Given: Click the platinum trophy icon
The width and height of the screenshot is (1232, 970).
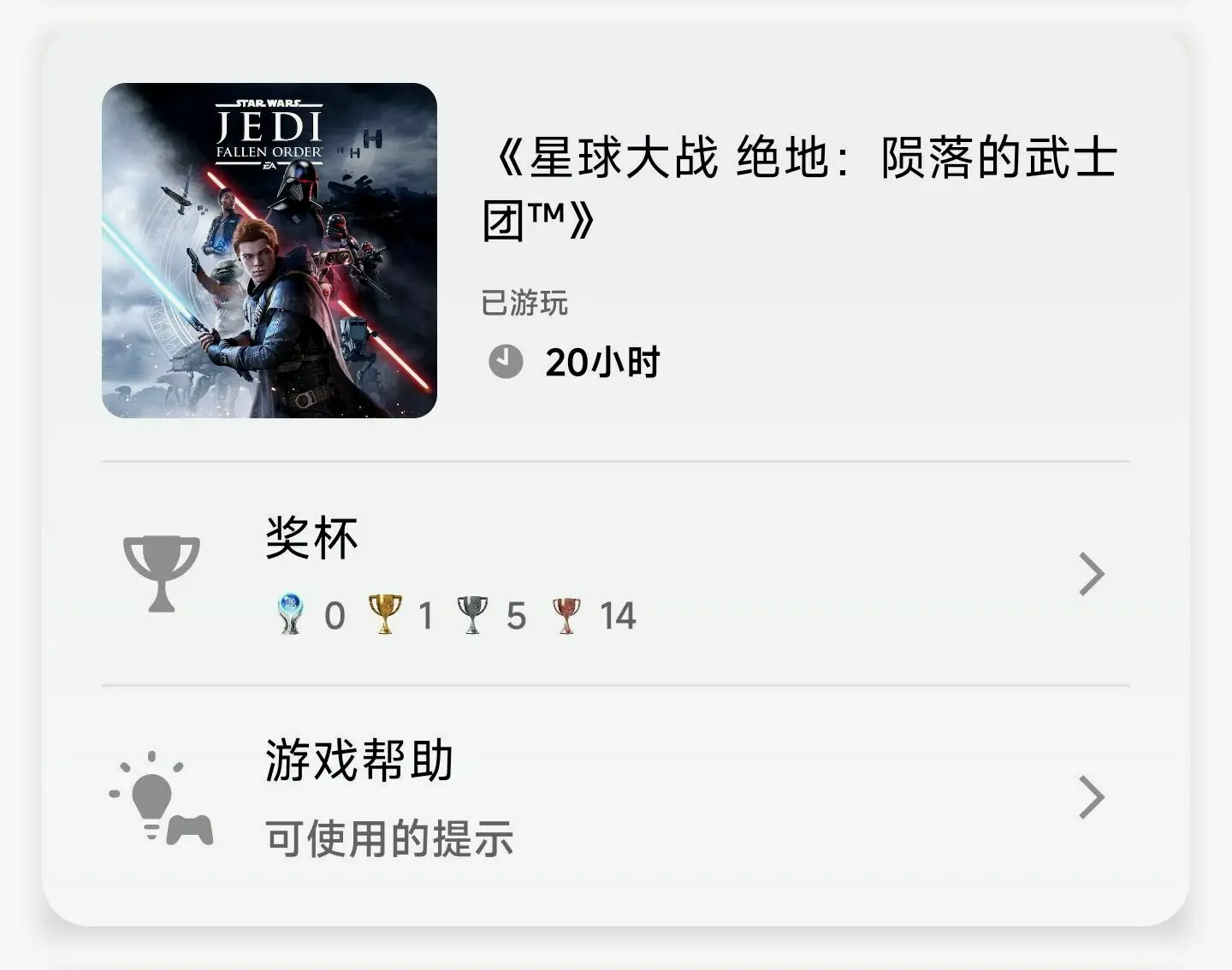Looking at the screenshot, I should [x=290, y=615].
